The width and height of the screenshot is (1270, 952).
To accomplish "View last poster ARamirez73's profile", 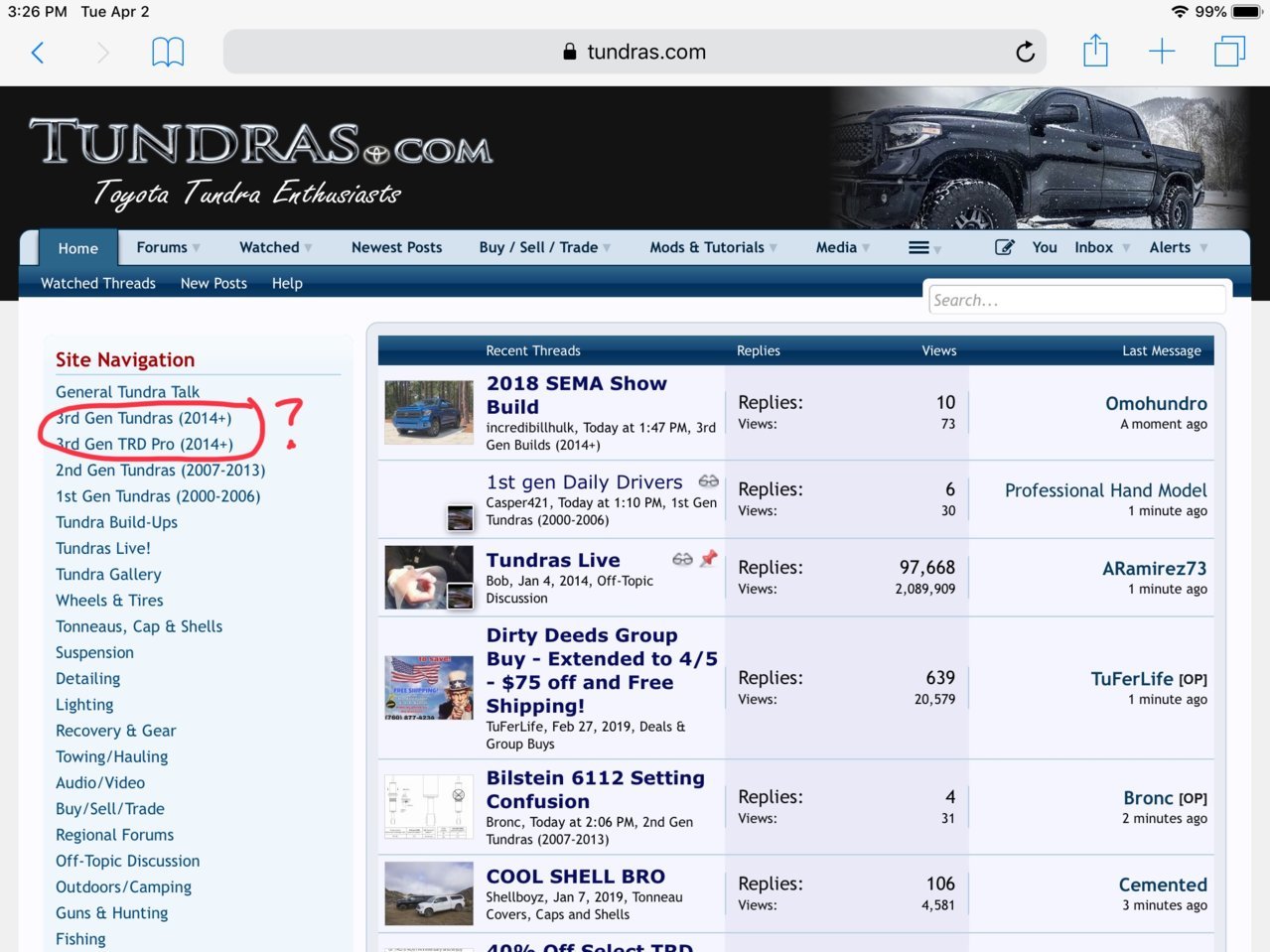I will click(x=1154, y=569).
